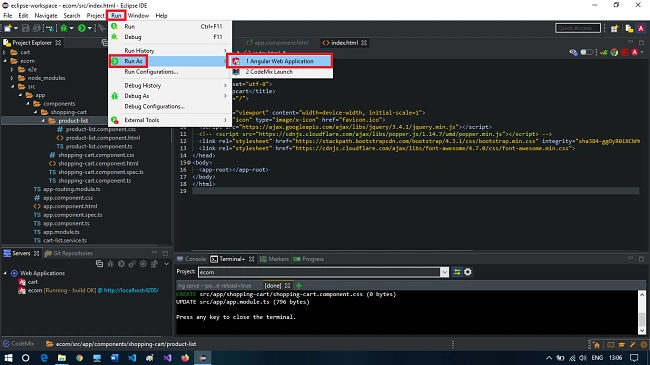Collapse the src folder
Image resolution: width=650 pixels, height=365 pixels.
pos(12,87)
